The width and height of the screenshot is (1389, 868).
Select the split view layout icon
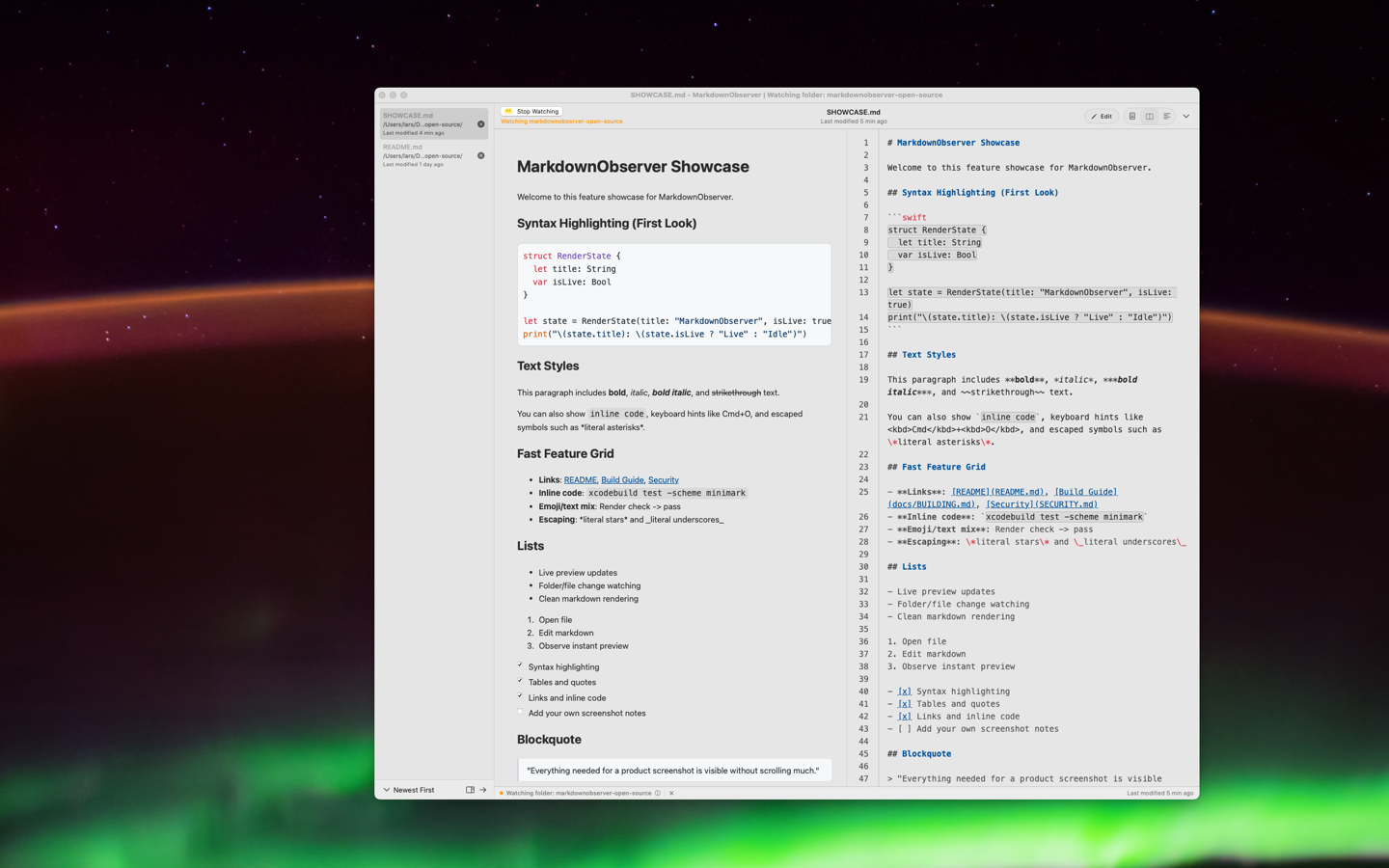coord(1150,116)
